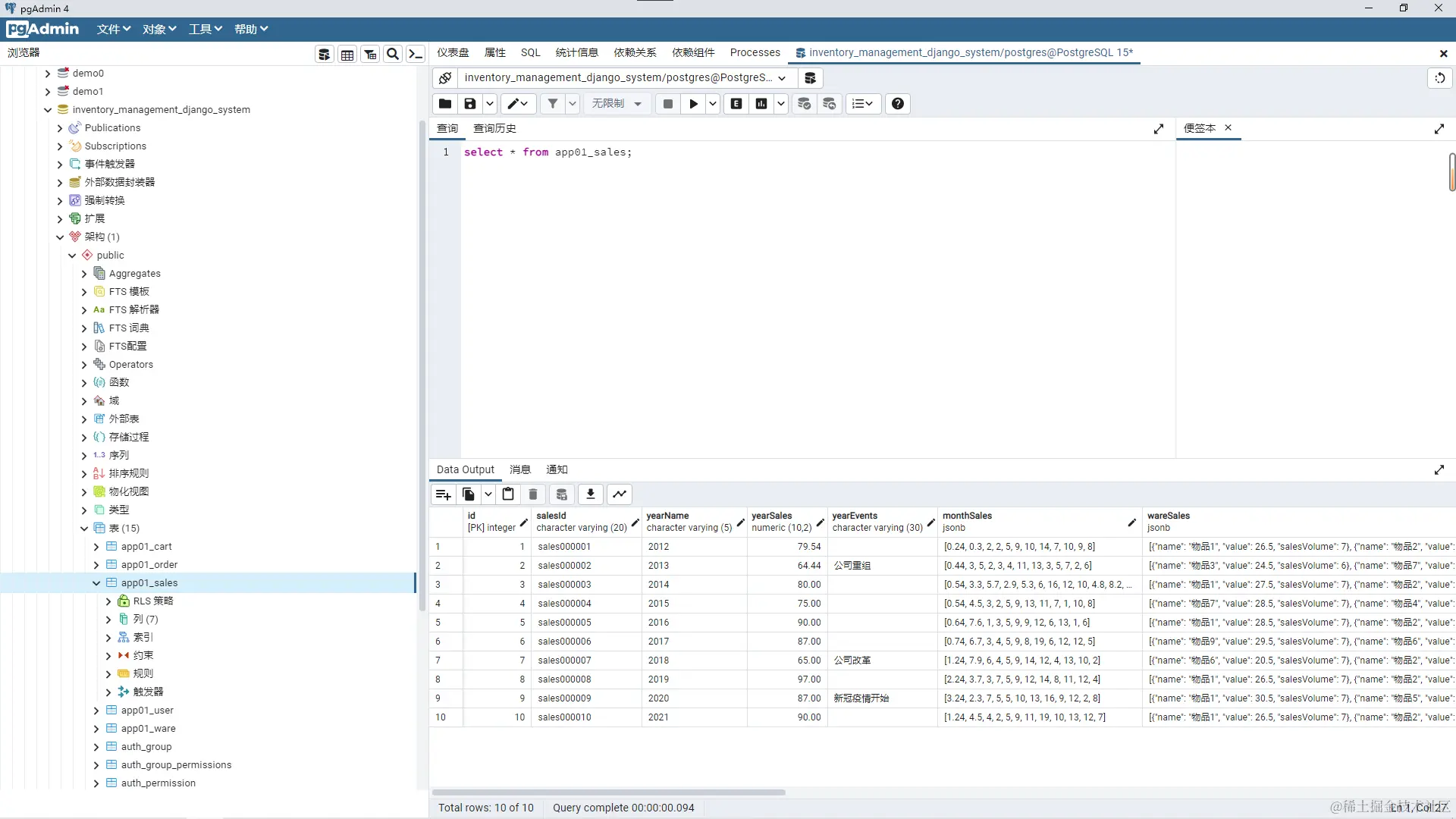Execute query with play button

693,104
